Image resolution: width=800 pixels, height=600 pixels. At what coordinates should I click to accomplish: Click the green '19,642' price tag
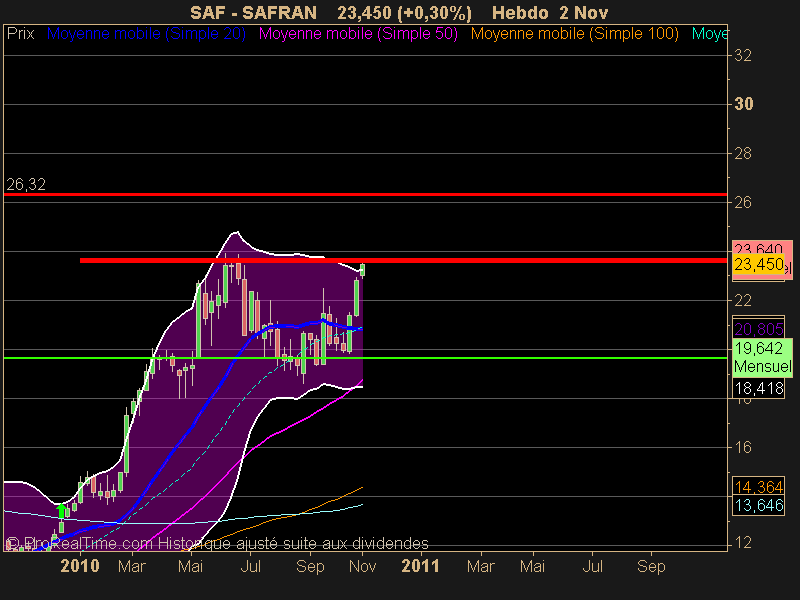click(758, 348)
